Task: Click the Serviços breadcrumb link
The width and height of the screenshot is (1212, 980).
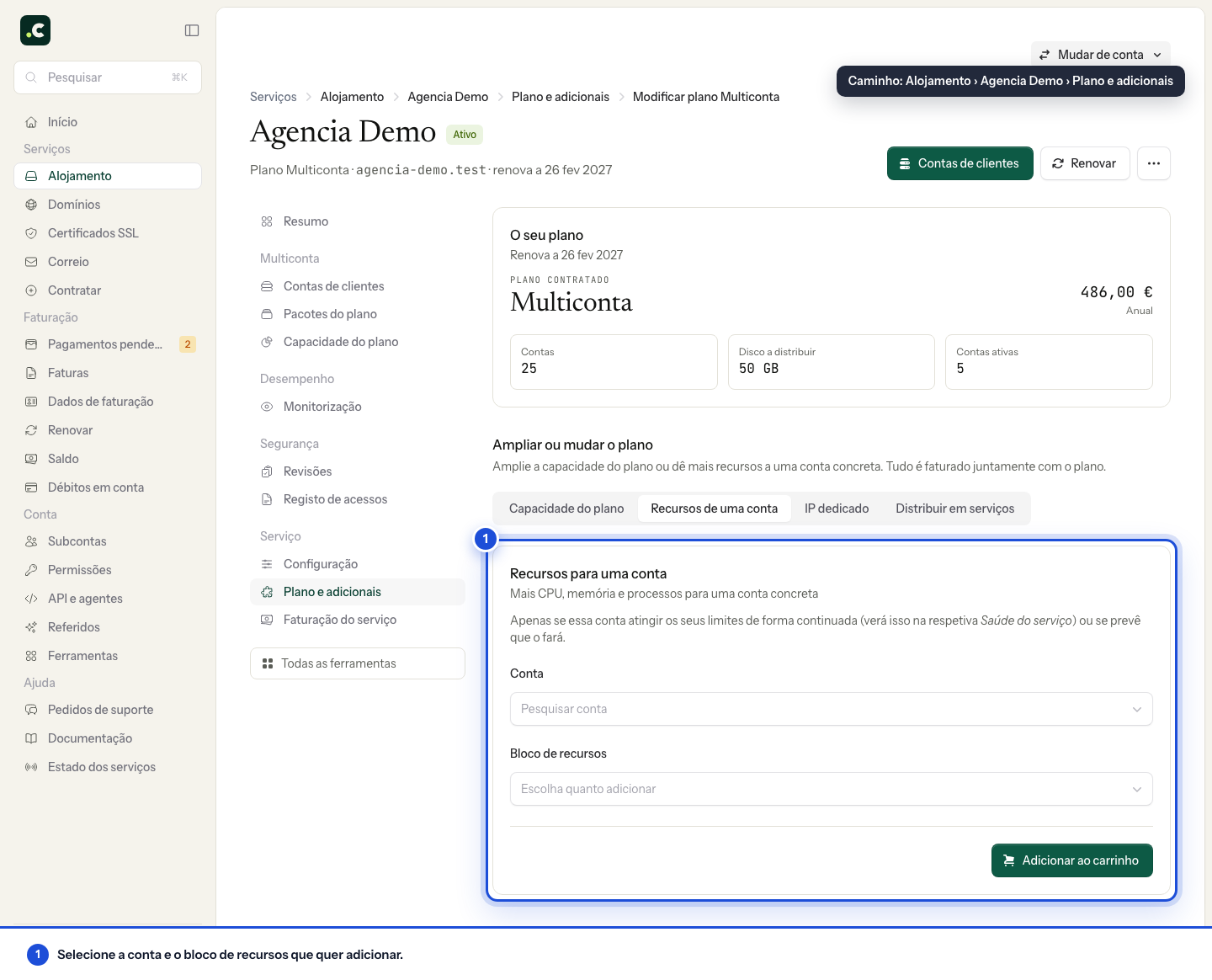Action: (274, 97)
